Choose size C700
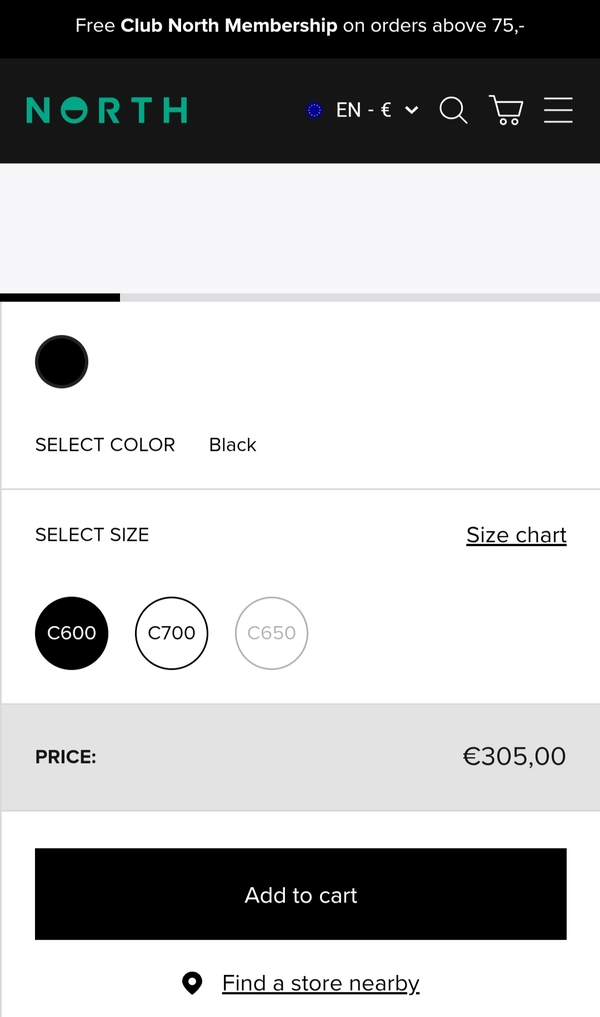 (x=172, y=633)
